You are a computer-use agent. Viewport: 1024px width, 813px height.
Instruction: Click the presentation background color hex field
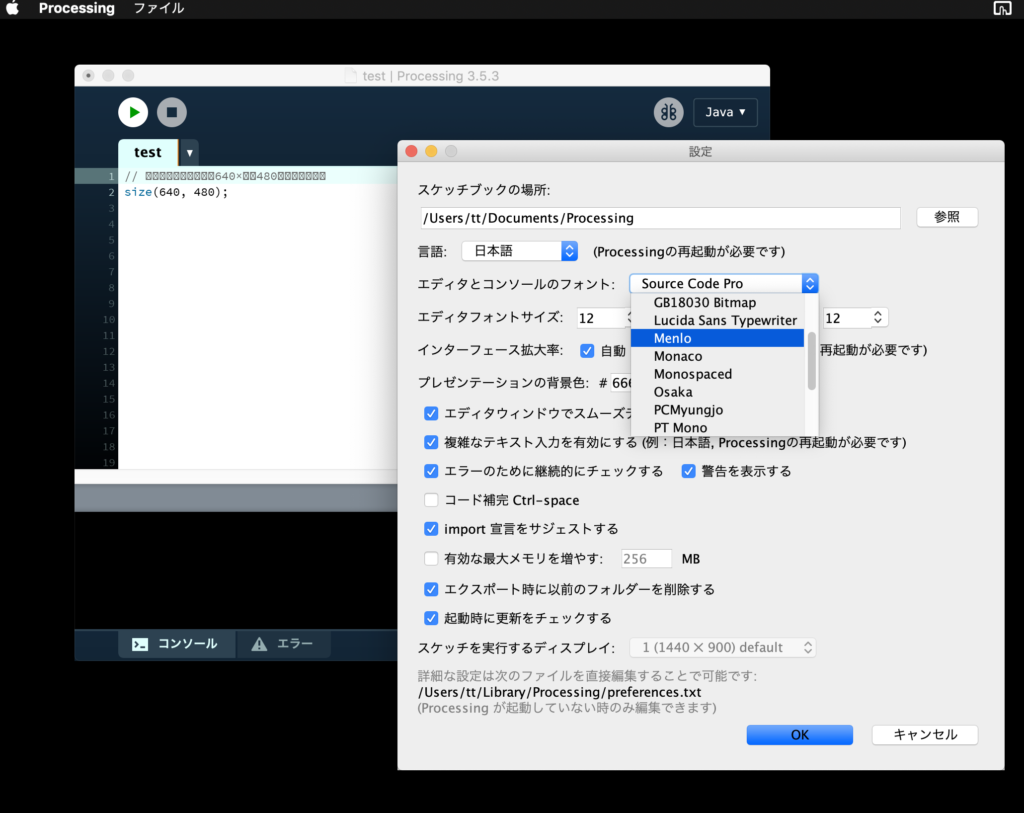(x=621, y=383)
